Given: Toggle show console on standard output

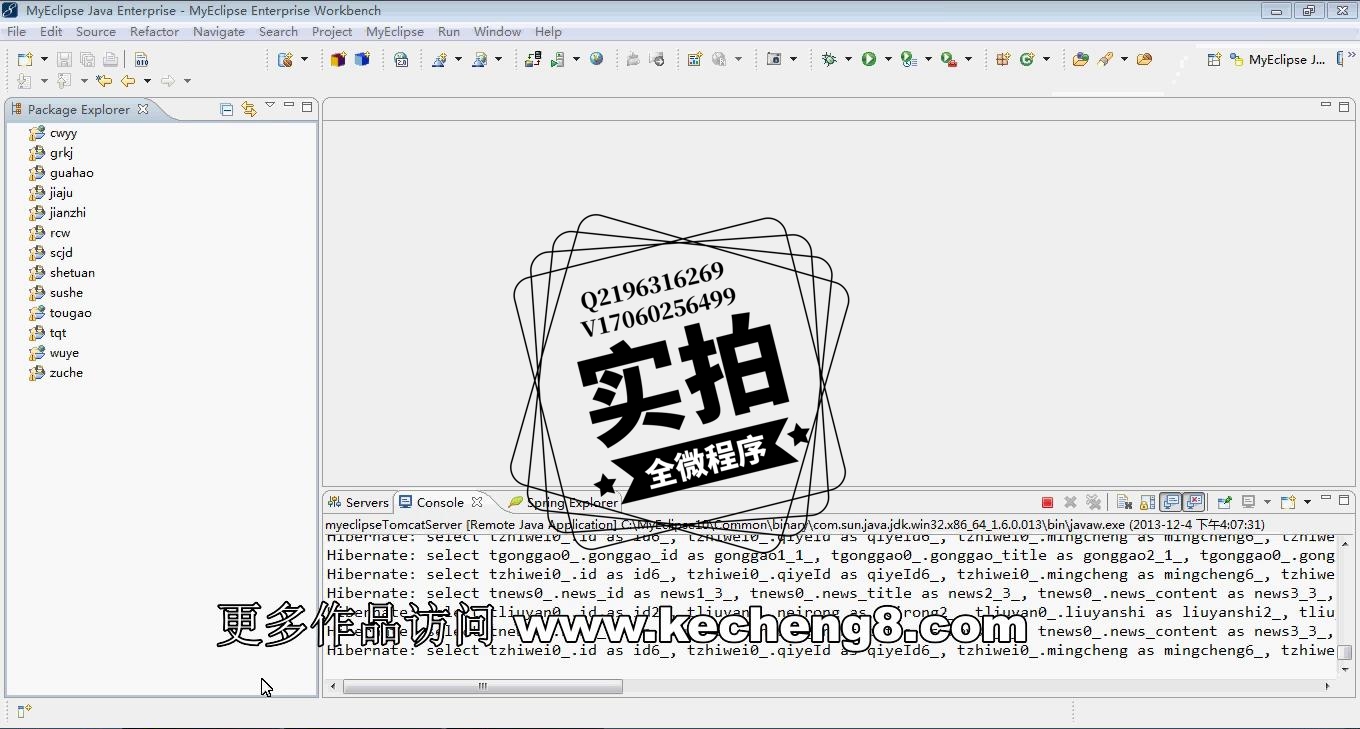Looking at the screenshot, I should 1170,502.
